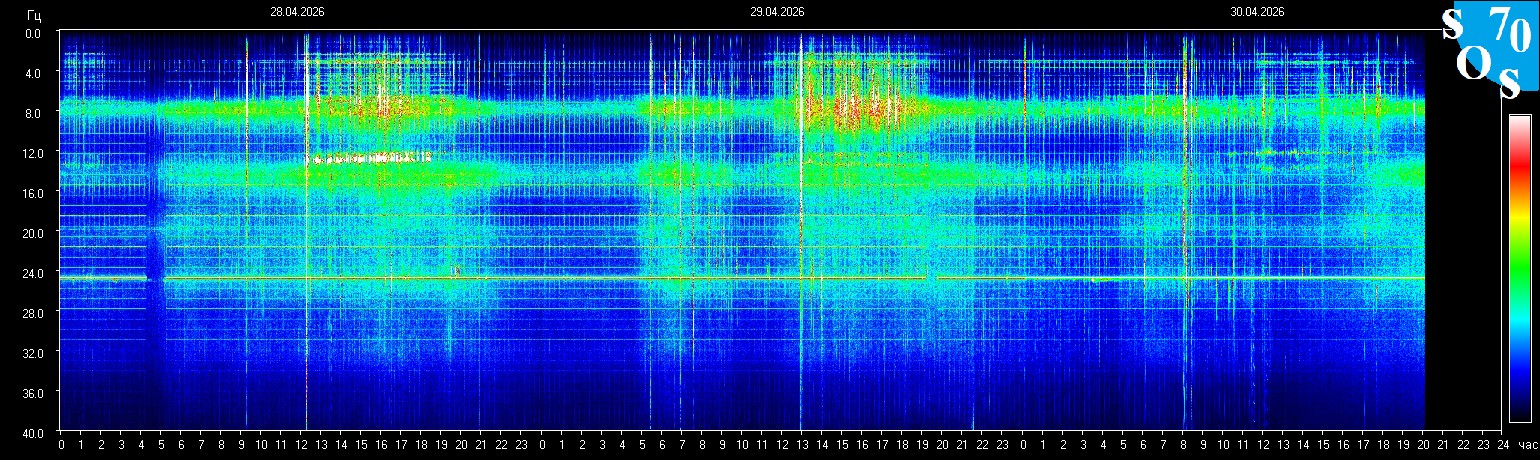Click the 29.04.2026 date label
This screenshot has height=460, width=1540.
click(x=777, y=12)
